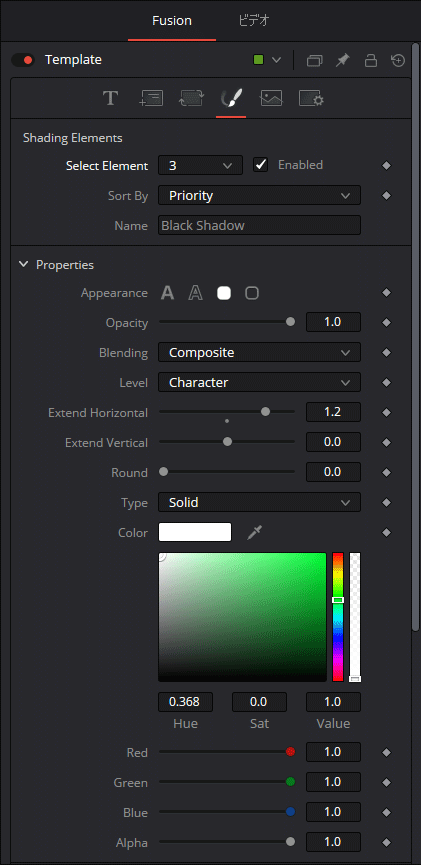Open the Layout tab icon
The width and height of the screenshot is (421, 865).
click(x=151, y=99)
